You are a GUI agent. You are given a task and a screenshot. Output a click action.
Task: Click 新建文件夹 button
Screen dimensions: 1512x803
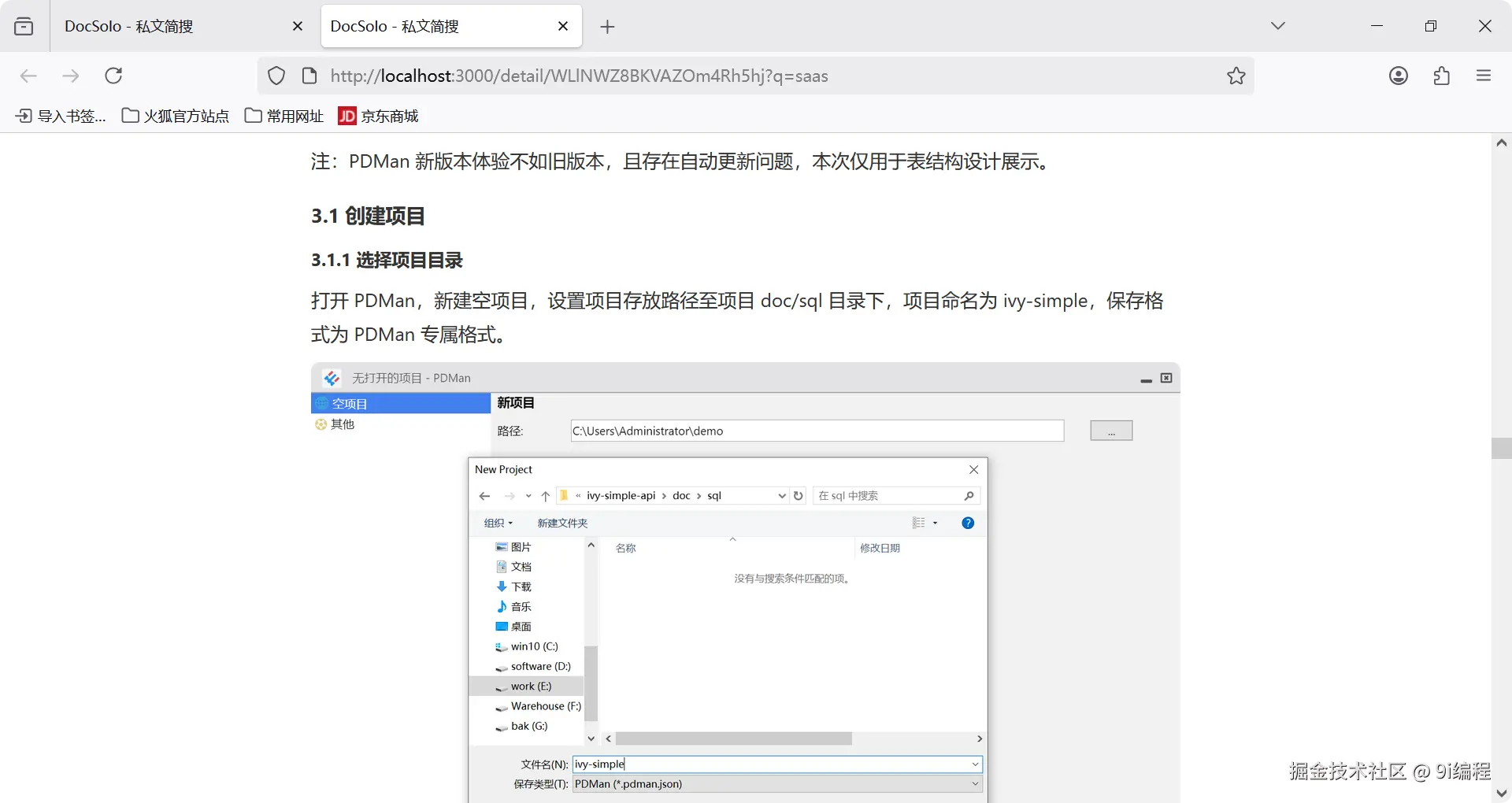(x=562, y=524)
